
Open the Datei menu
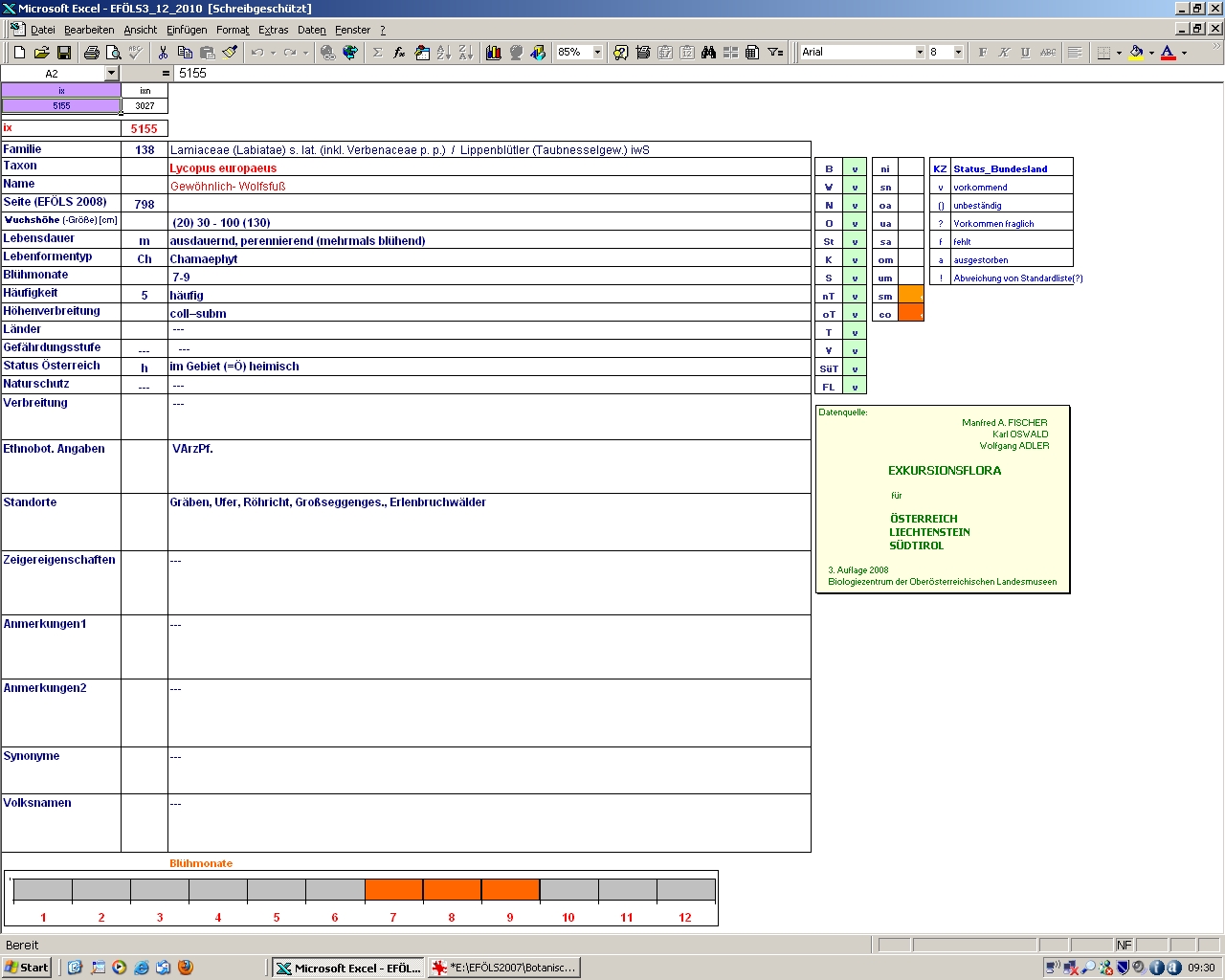43,30
